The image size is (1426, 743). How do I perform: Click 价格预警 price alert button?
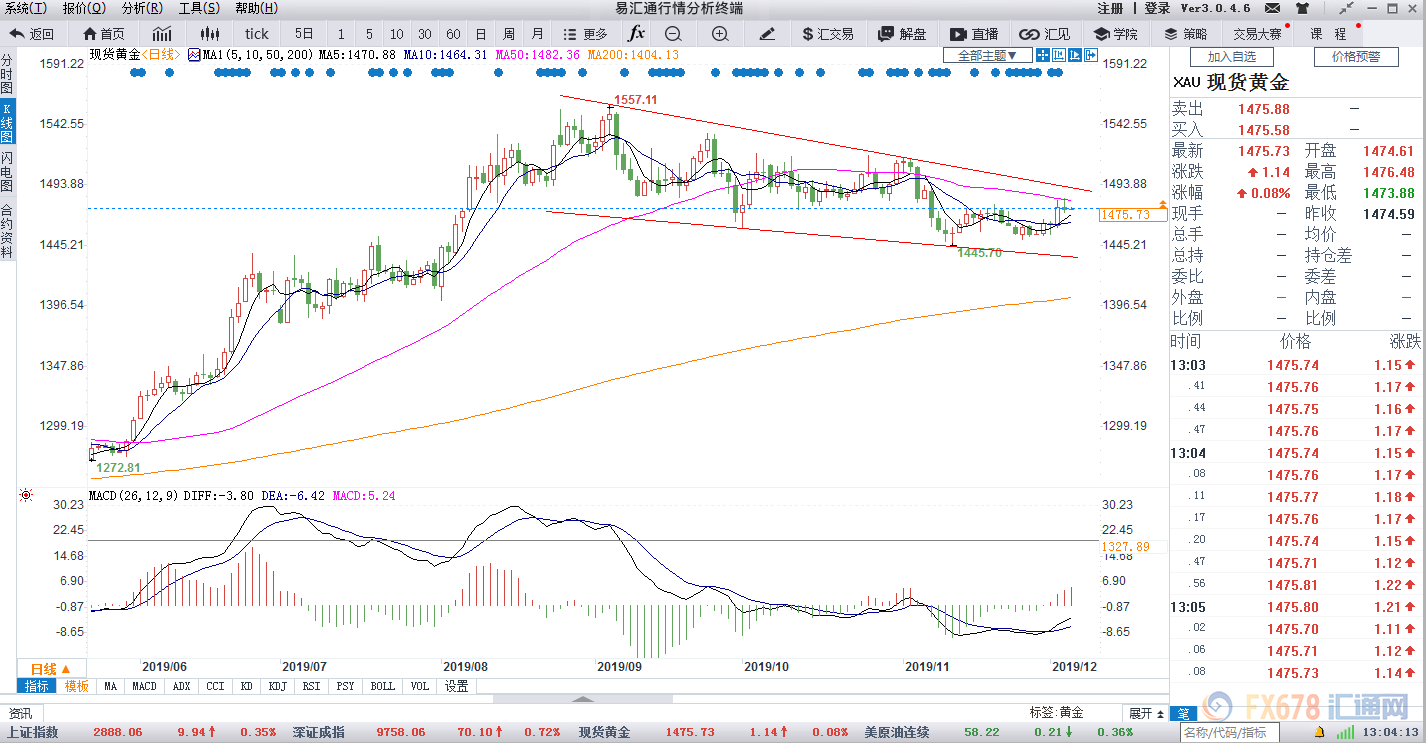(1355, 57)
